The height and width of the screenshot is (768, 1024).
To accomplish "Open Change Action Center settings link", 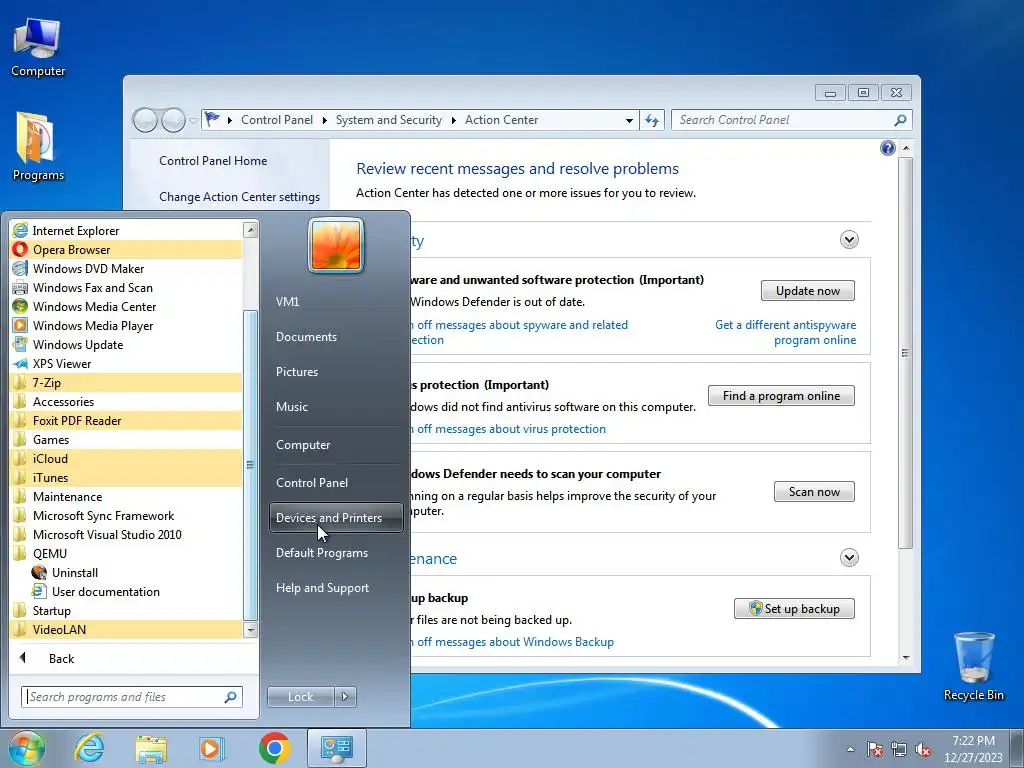I will click(240, 197).
